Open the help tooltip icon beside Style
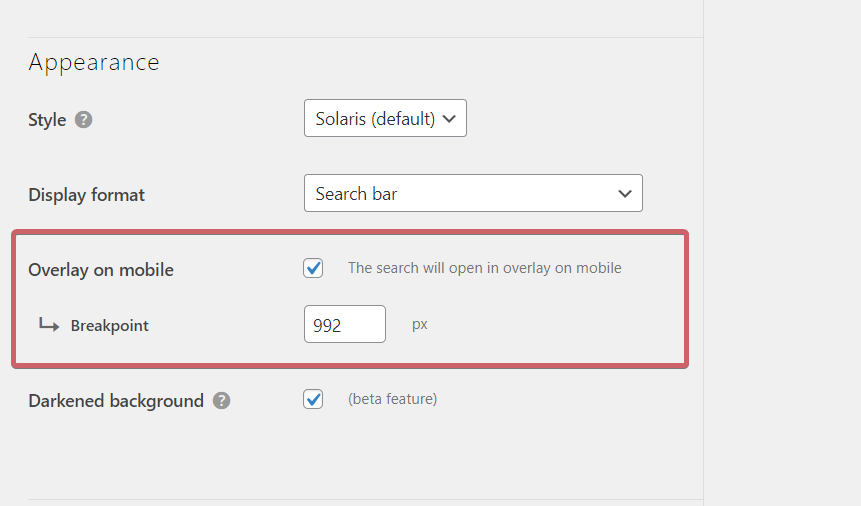 click(x=83, y=119)
